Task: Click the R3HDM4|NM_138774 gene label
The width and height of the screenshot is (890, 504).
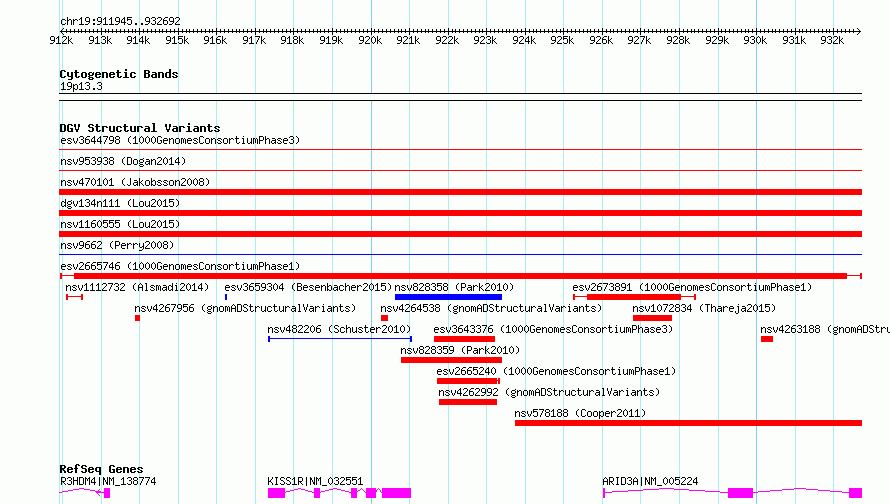Action: coord(108,481)
